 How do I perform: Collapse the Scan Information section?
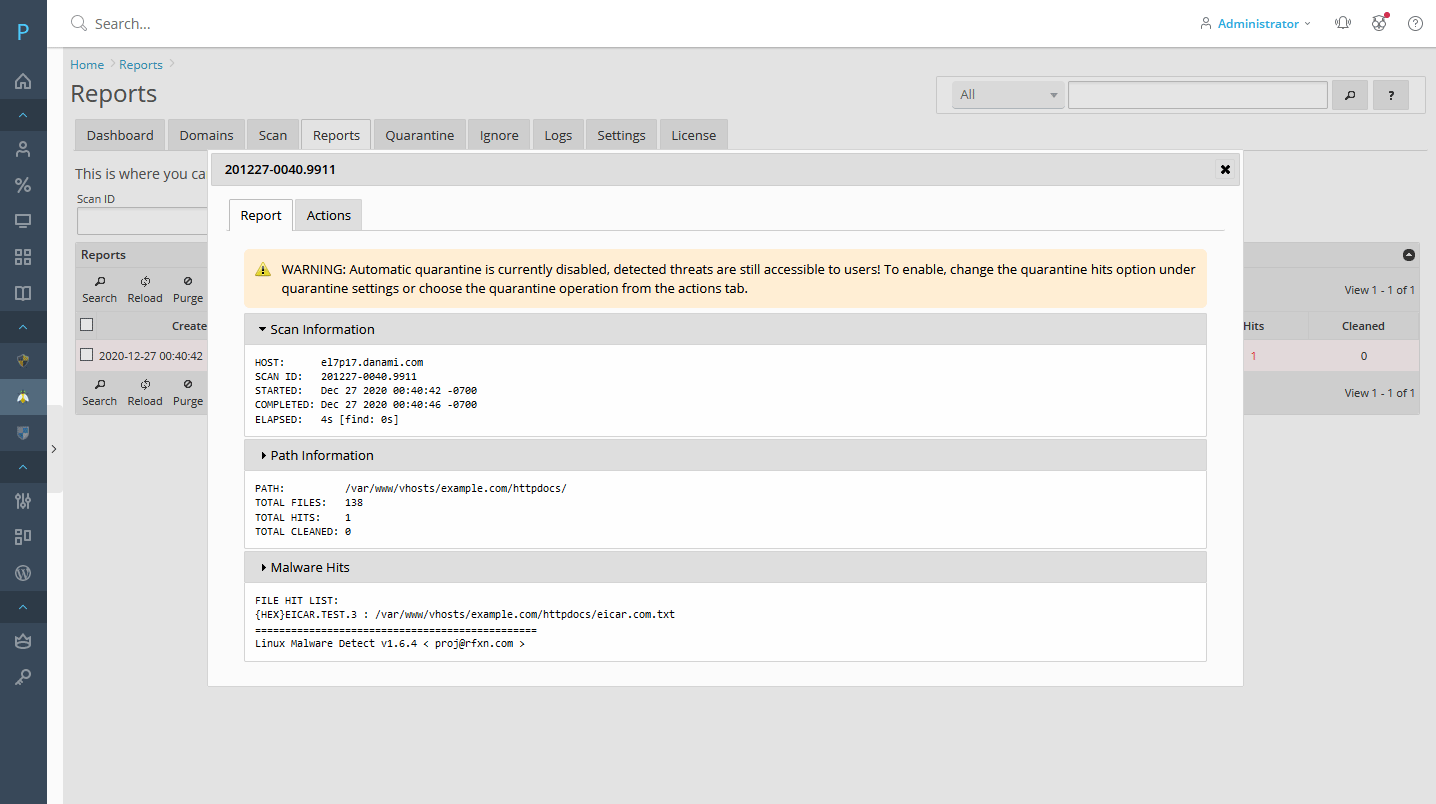725,329
